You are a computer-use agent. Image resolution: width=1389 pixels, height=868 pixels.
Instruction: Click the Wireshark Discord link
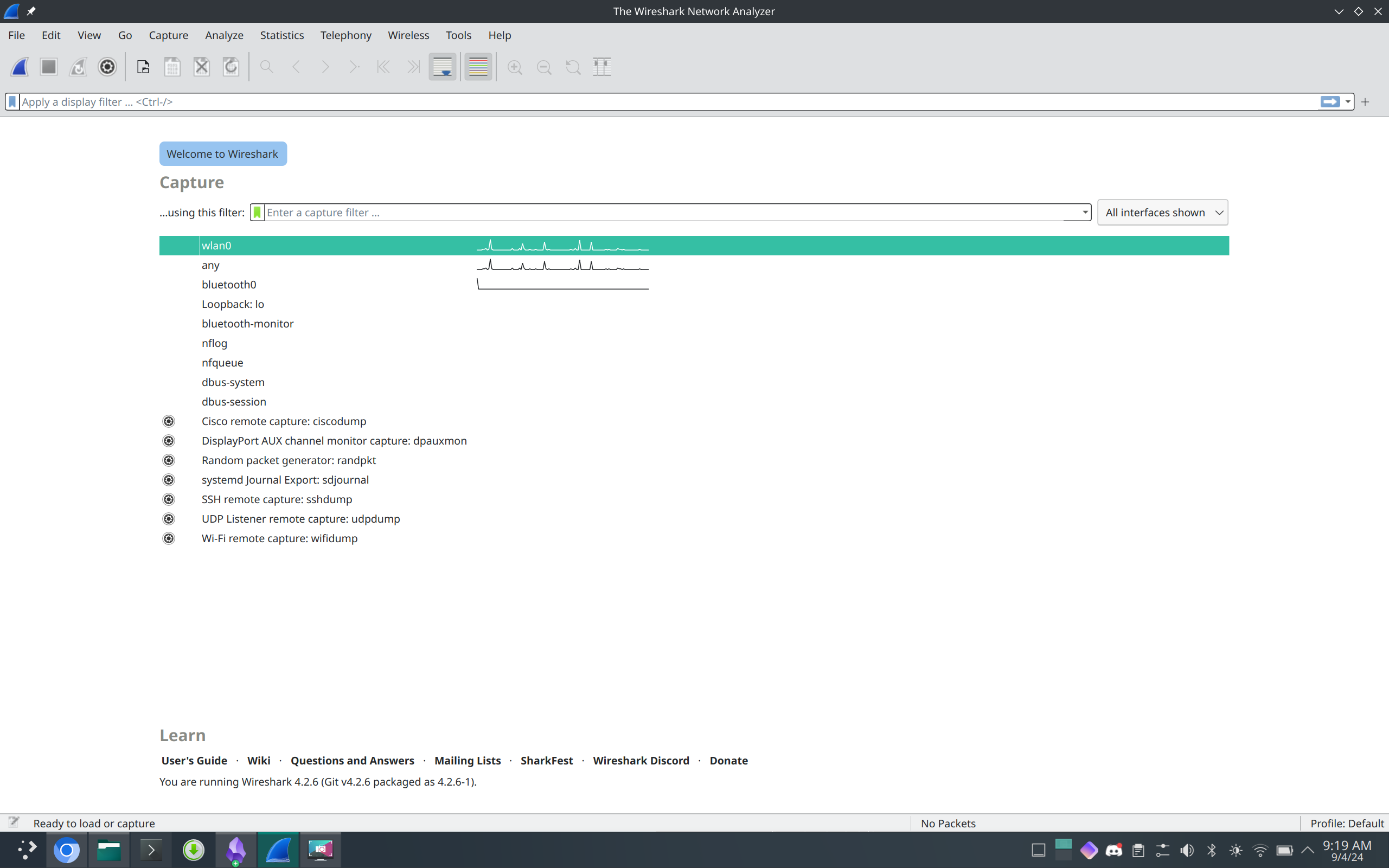[x=641, y=761]
